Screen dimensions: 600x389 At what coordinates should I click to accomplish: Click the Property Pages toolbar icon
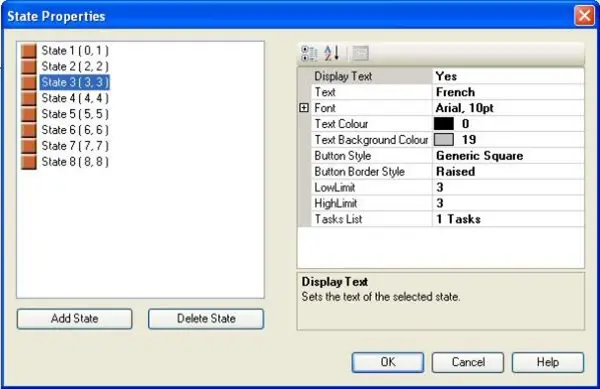pos(360,53)
